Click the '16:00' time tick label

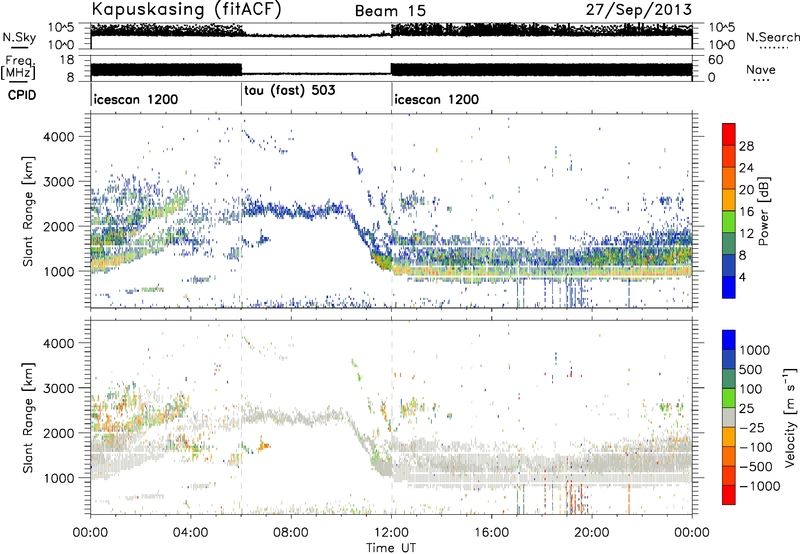tap(491, 533)
